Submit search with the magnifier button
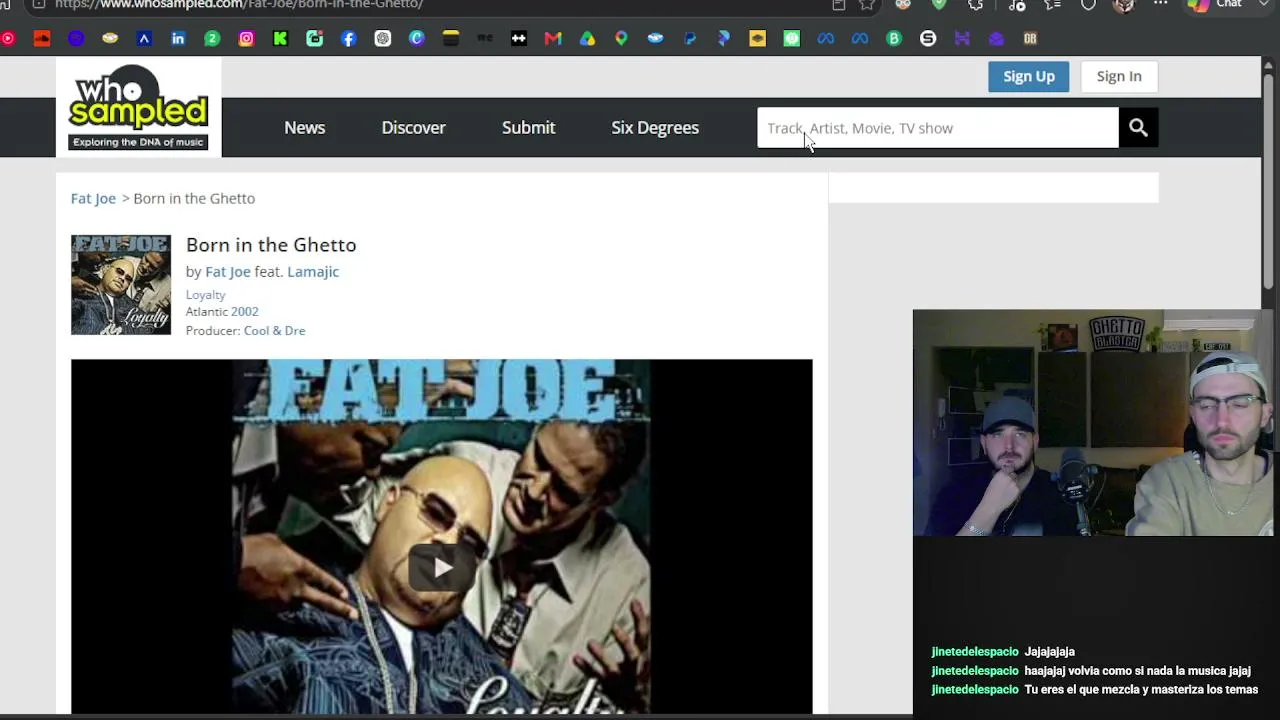The width and height of the screenshot is (1280, 720). click(x=1138, y=127)
